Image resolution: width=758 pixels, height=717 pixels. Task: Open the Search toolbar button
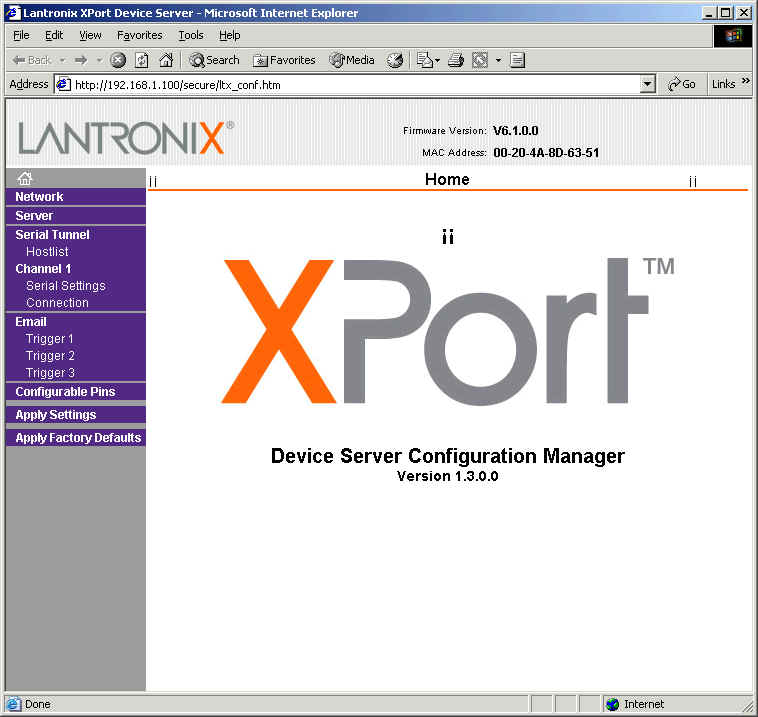214,60
